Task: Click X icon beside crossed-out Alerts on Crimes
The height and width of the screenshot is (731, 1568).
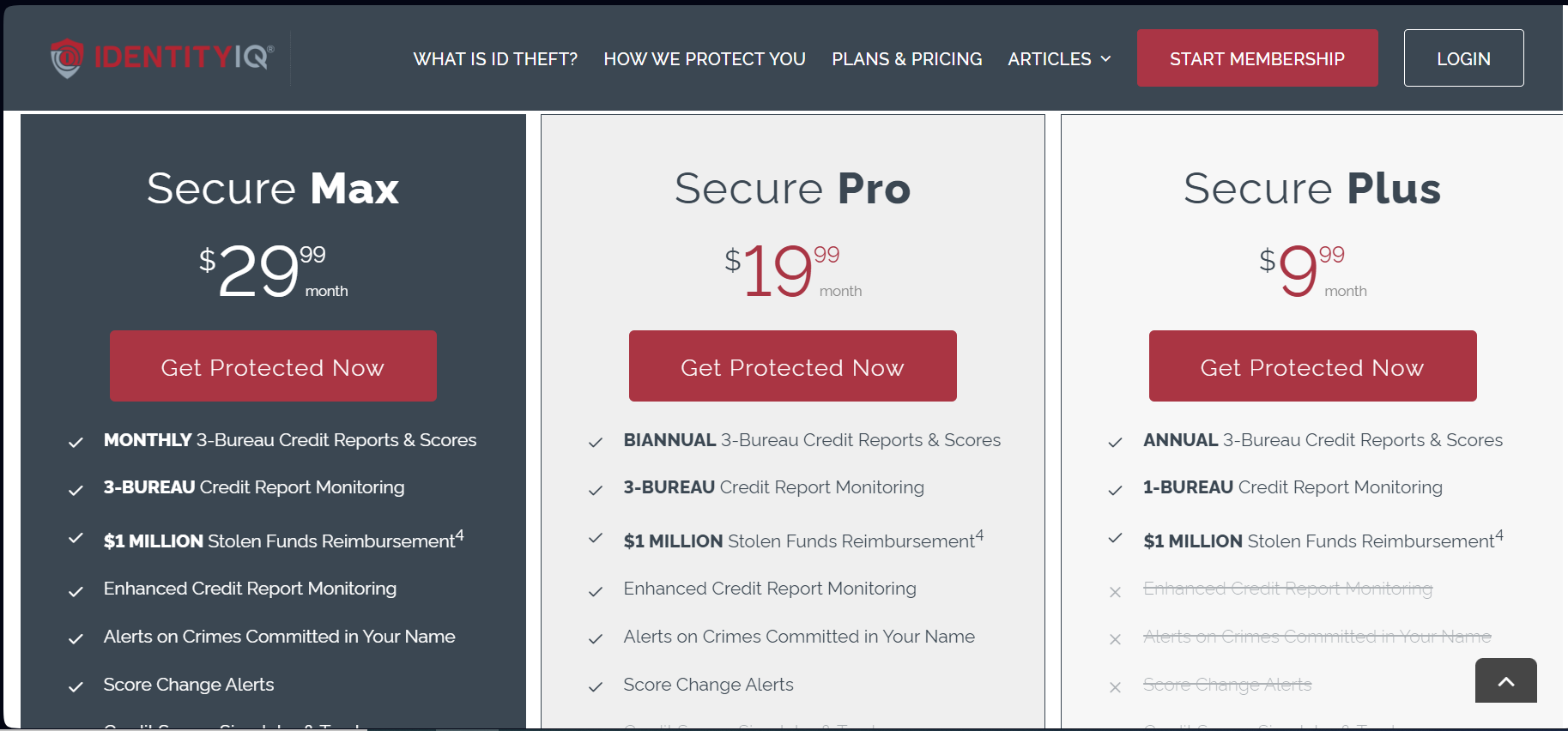Action: point(1115,639)
